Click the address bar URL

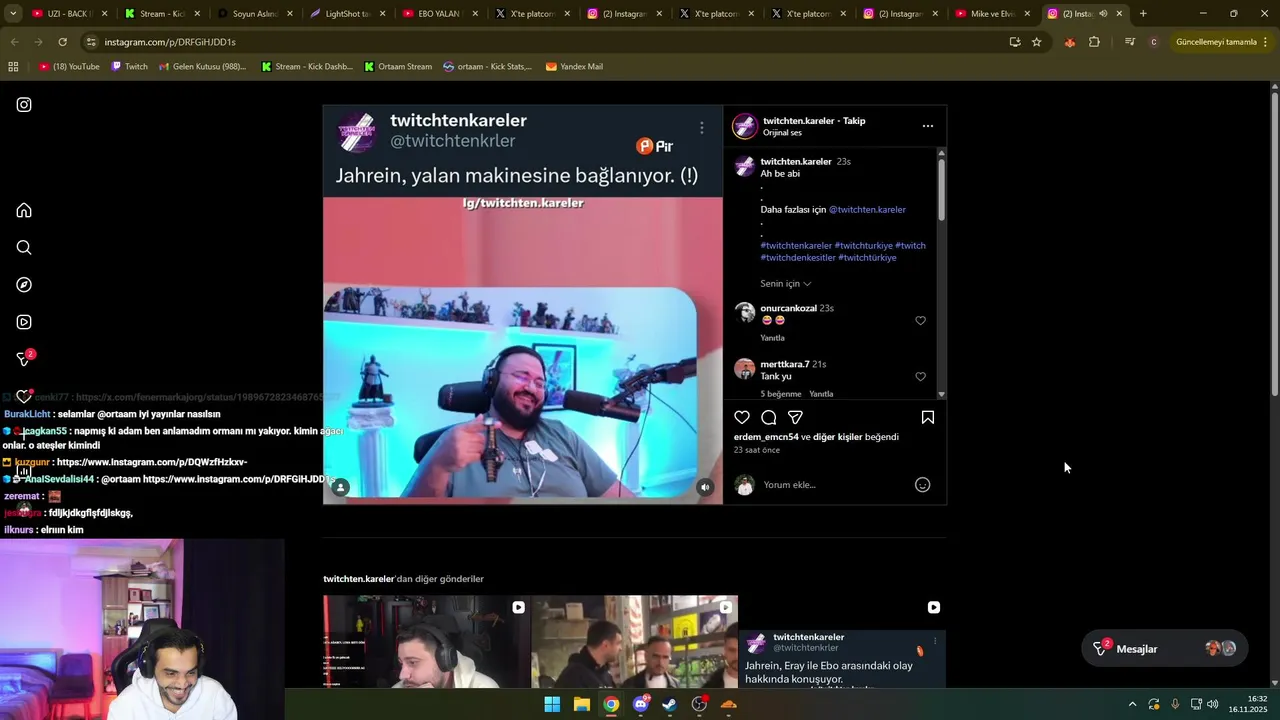pyautogui.click(x=170, y=42)
